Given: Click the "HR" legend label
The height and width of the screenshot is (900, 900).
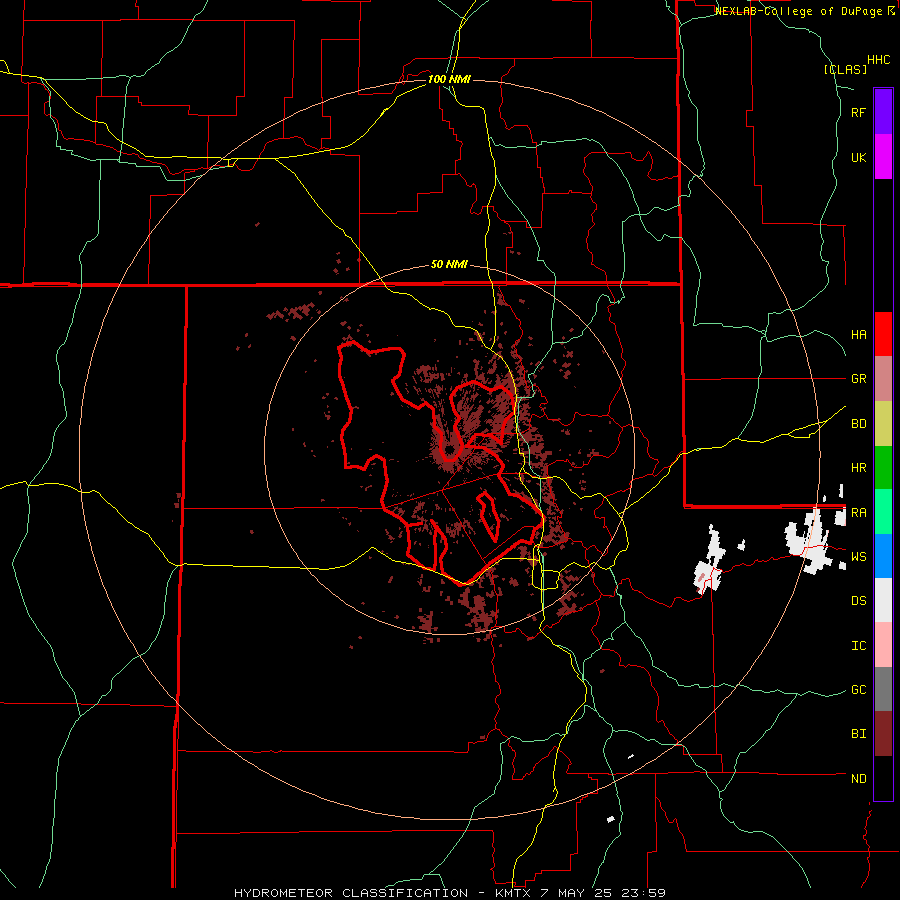Looking at the screenshot, I should click(858, 468).
